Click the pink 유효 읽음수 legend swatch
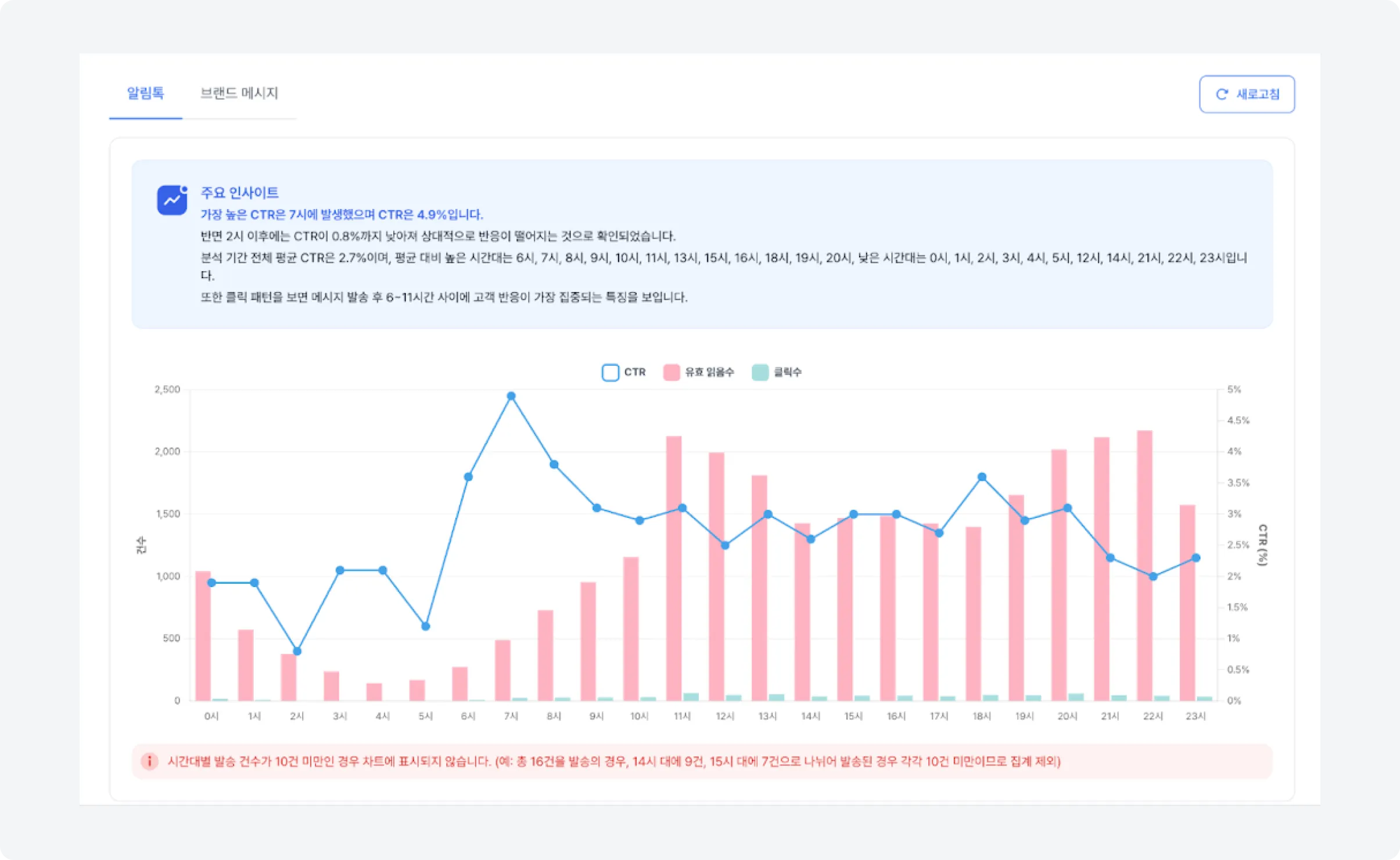The image size is (1400, 860). click(671, 372)
